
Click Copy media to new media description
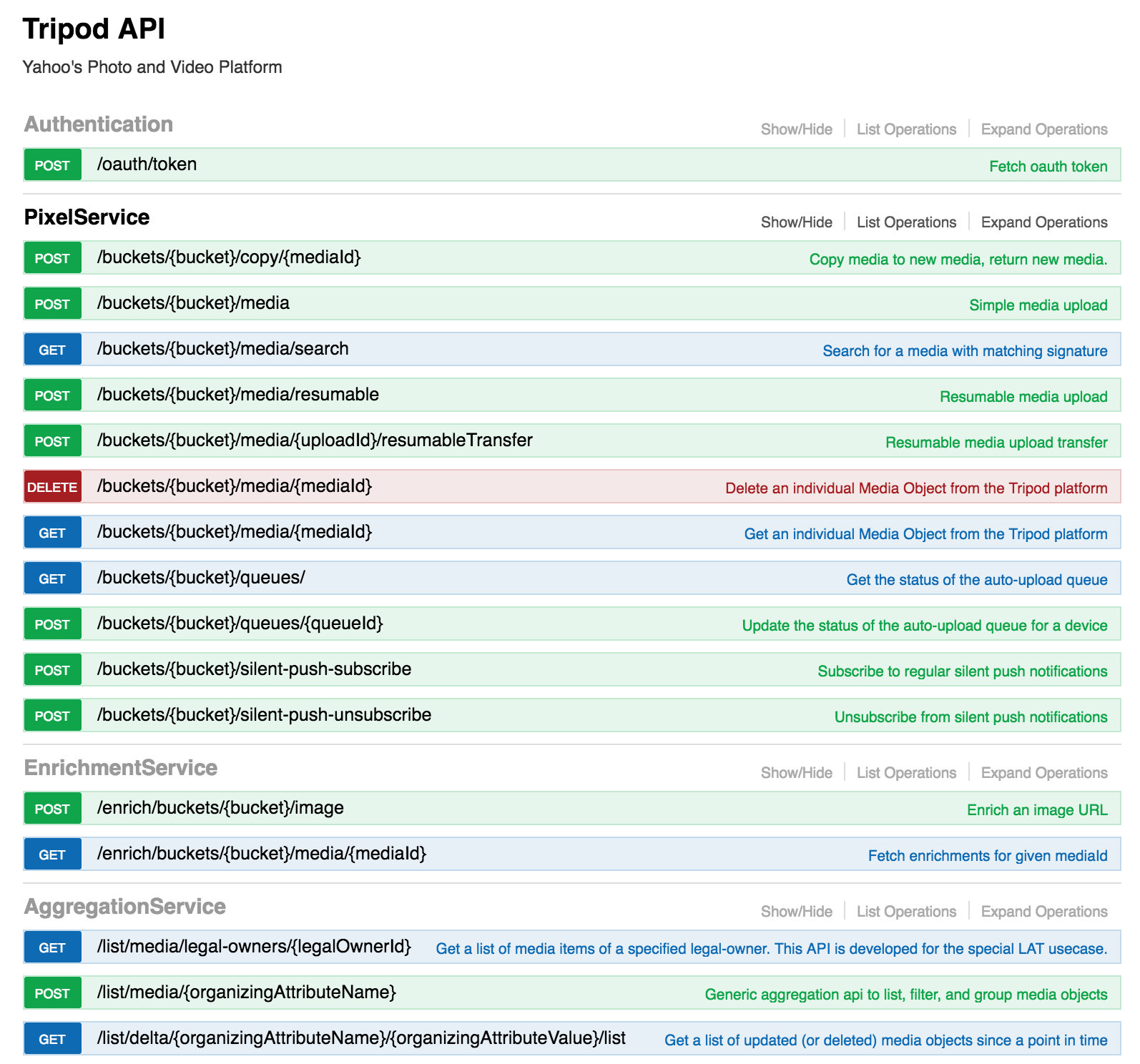coord(958,260)
